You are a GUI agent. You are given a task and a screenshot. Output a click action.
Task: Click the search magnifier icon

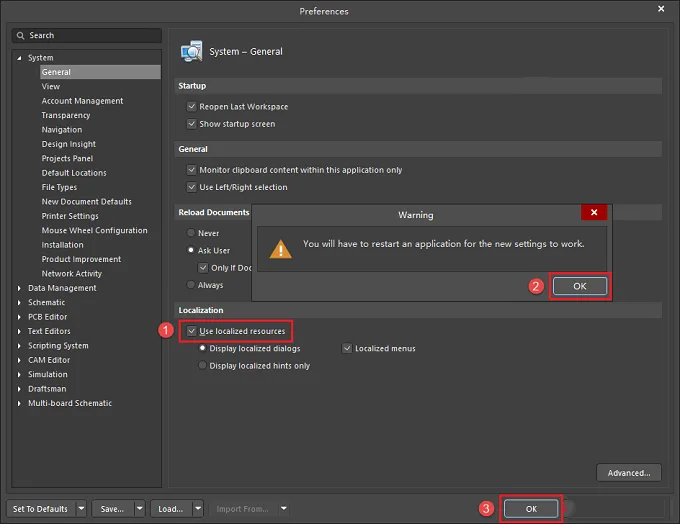pyautogui.click(x=20, y=36)
